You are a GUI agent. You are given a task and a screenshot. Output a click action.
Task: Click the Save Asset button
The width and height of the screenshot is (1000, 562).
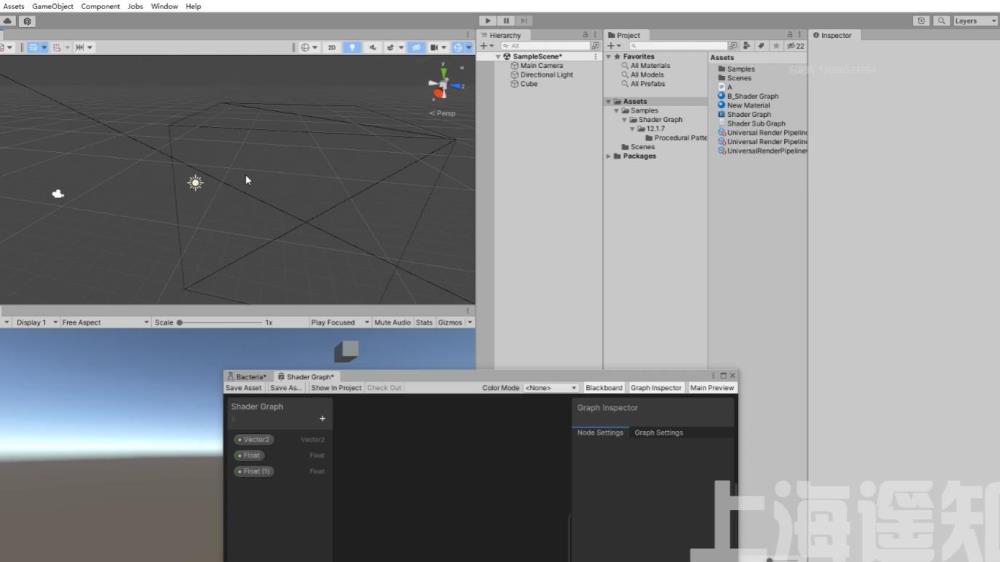pos(244,388)
